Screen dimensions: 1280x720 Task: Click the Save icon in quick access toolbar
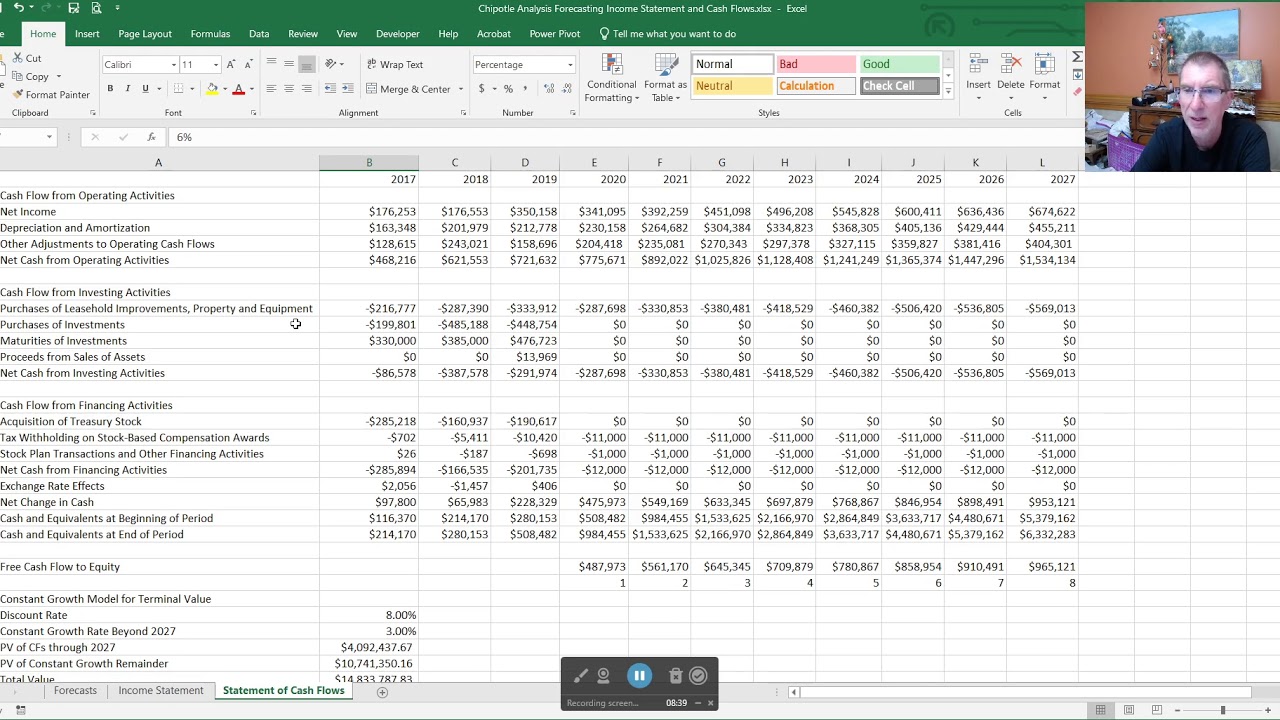[73, 8]
